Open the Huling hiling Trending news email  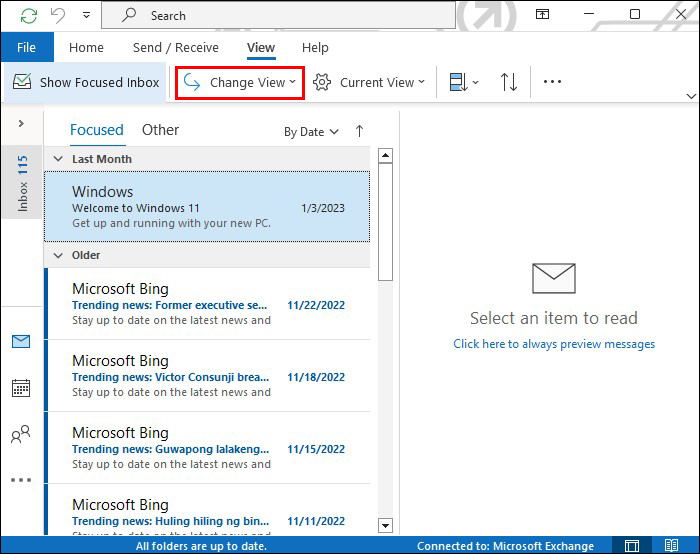point(207,509)
